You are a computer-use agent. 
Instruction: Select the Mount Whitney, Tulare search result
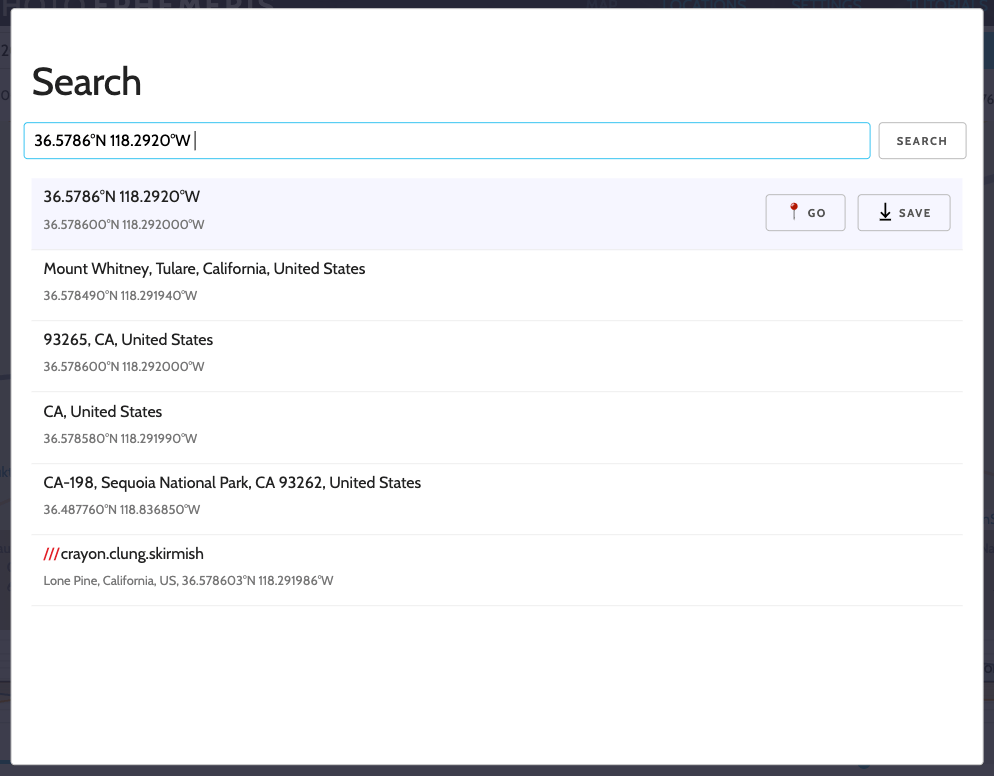(203, 268)
